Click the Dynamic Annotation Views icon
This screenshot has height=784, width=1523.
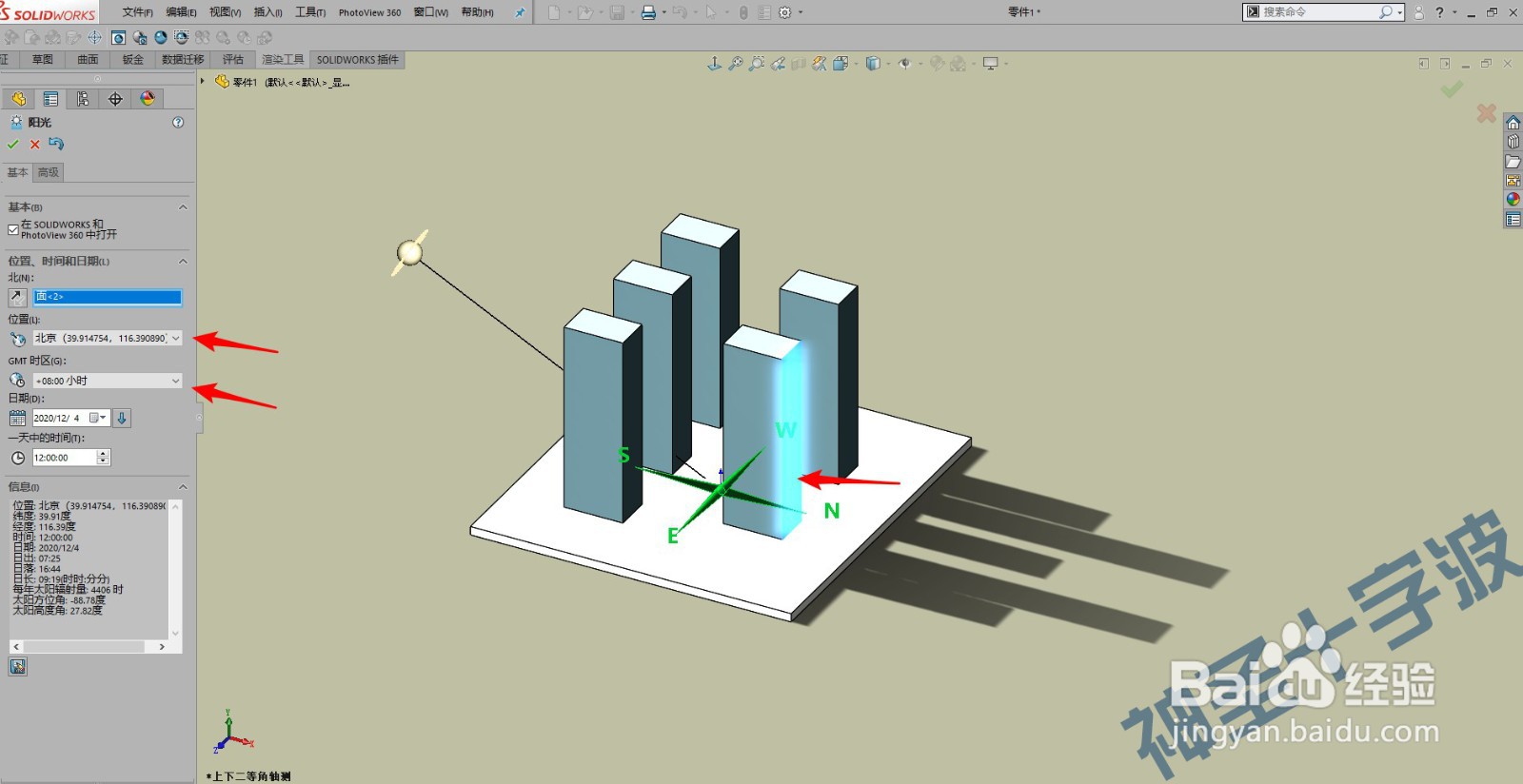(x=820, y=64)
